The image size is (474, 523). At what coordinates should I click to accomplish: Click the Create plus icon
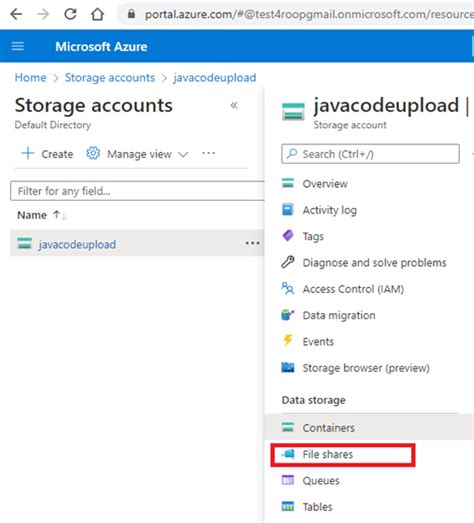pos(28,153)
